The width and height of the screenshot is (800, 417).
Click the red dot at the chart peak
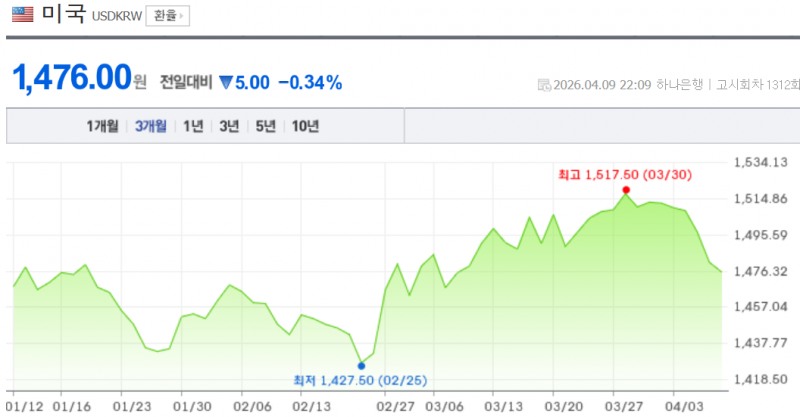point(625,190)
